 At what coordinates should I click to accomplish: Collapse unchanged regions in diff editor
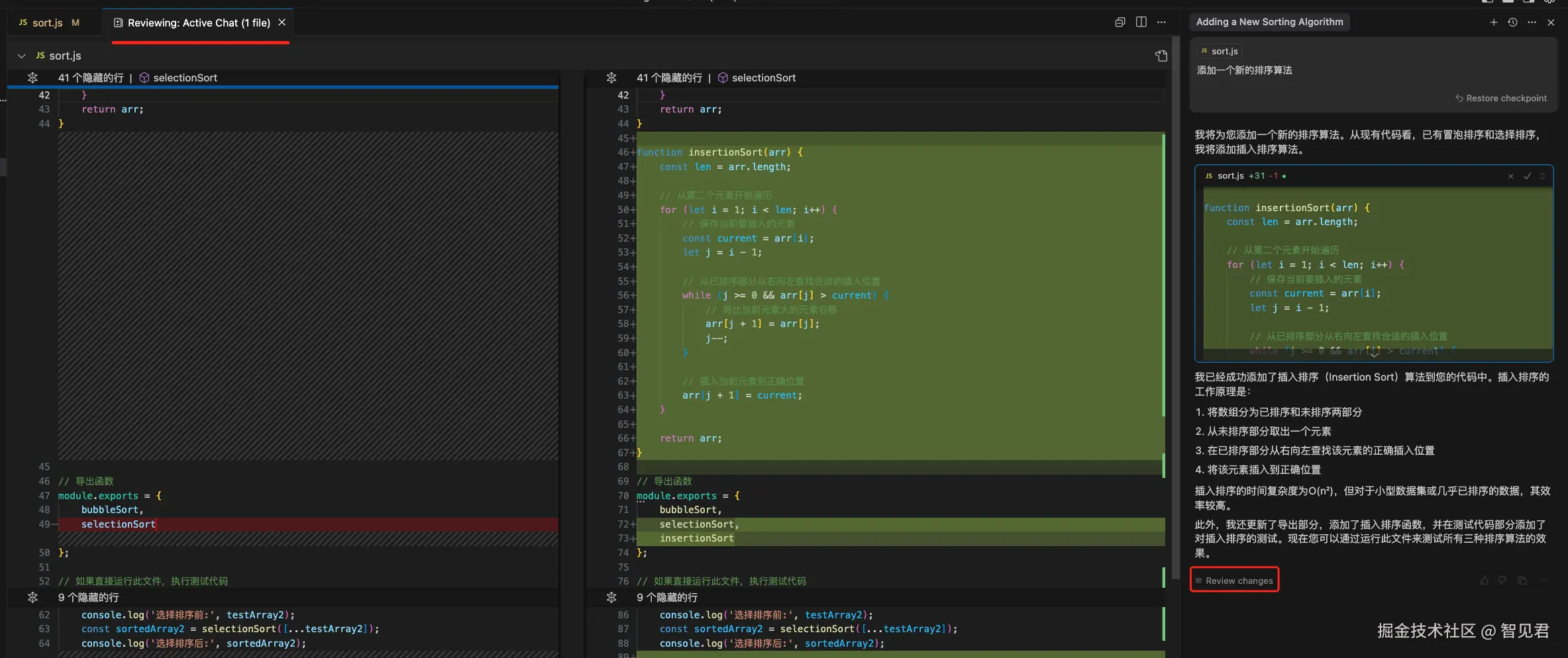pyautogui.click(x=1120, y=23)
